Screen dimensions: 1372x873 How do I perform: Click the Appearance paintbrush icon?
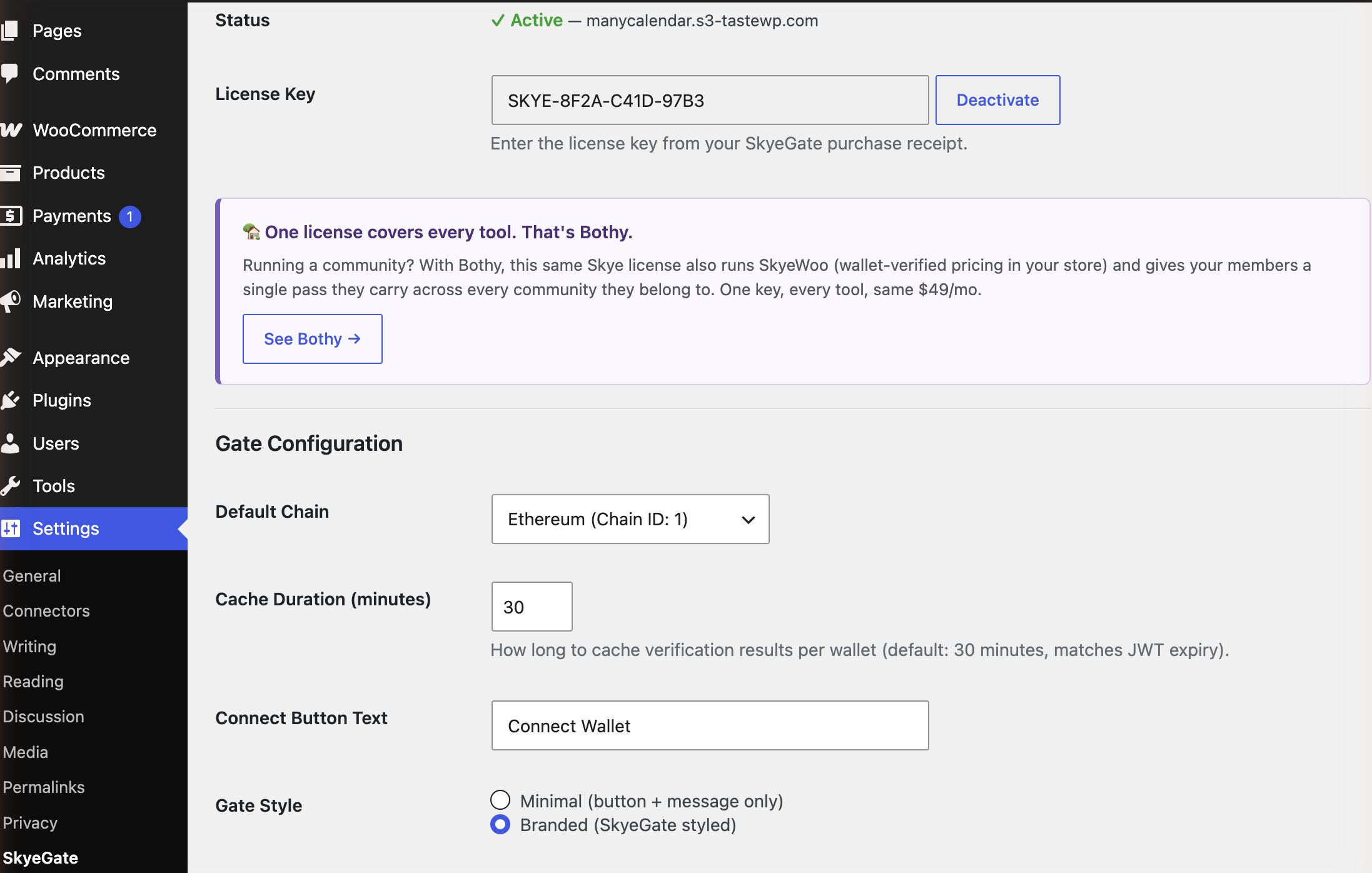(10, 357)
